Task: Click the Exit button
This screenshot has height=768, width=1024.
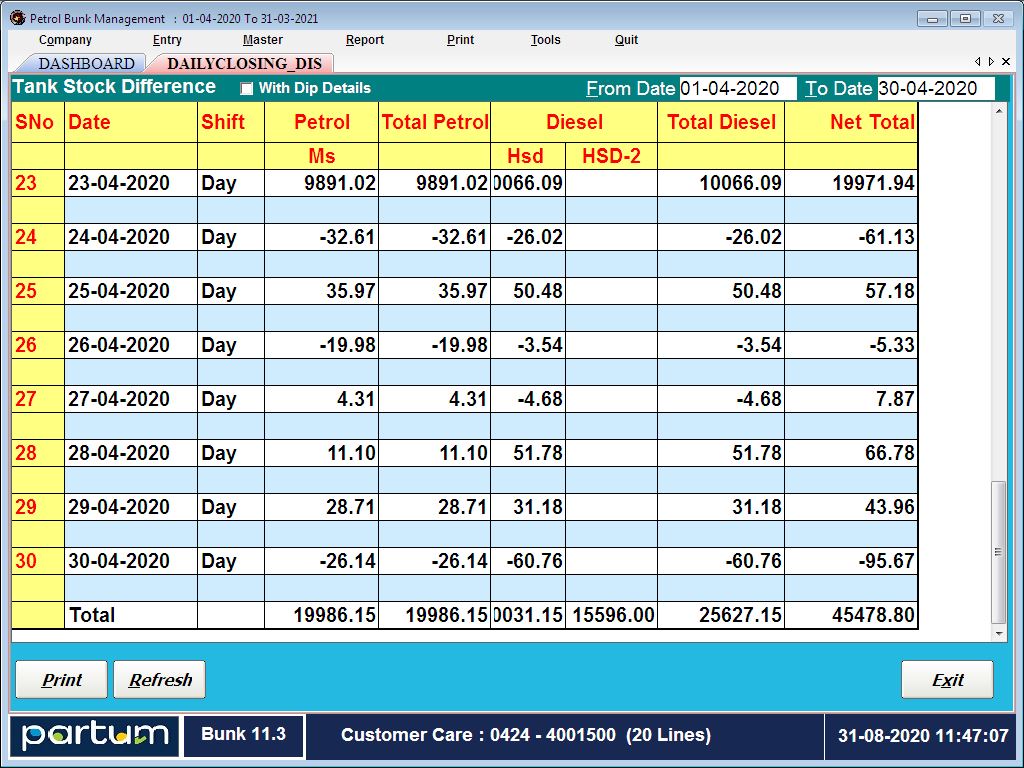Action: (947, 680)
